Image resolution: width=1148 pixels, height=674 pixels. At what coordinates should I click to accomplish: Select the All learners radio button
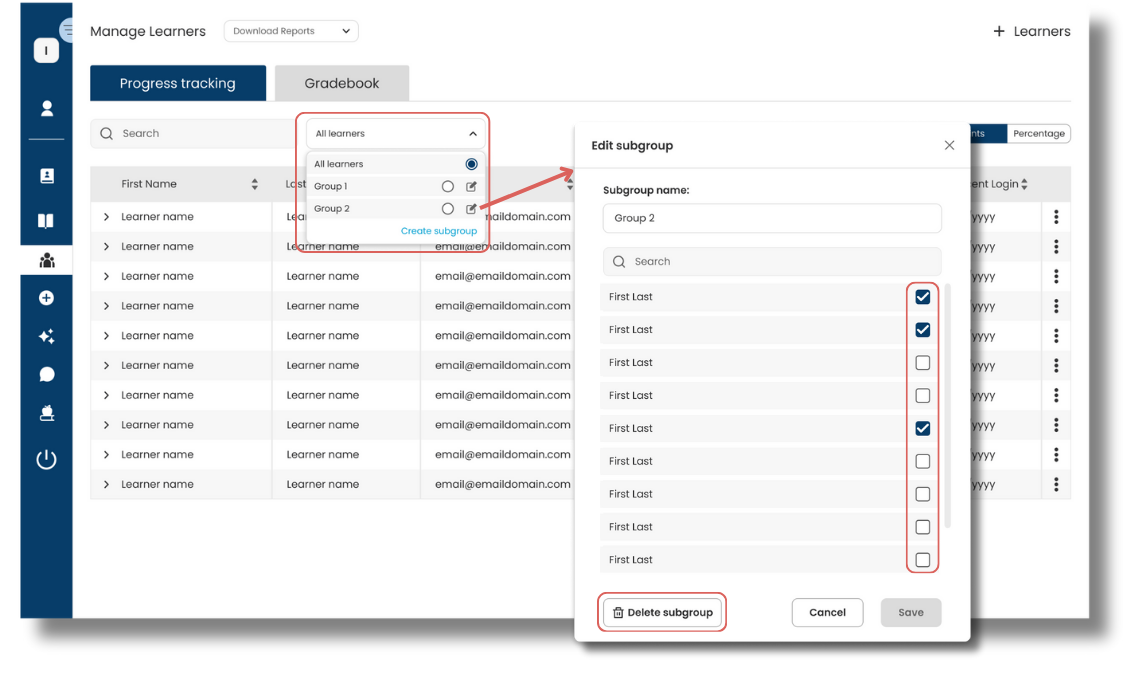[472, 164]
